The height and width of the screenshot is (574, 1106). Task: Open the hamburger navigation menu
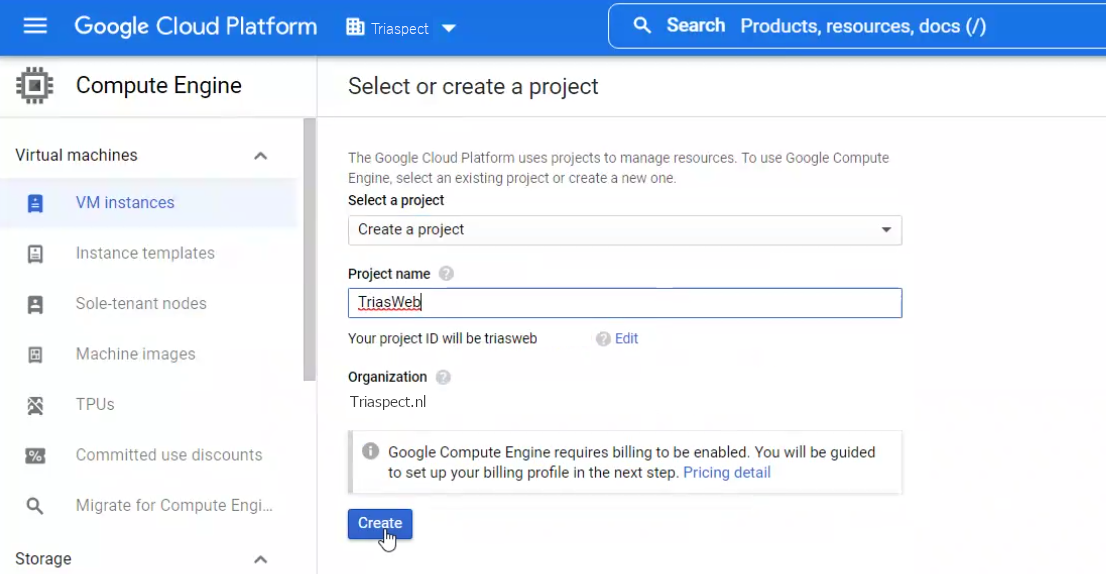point(35,26)
